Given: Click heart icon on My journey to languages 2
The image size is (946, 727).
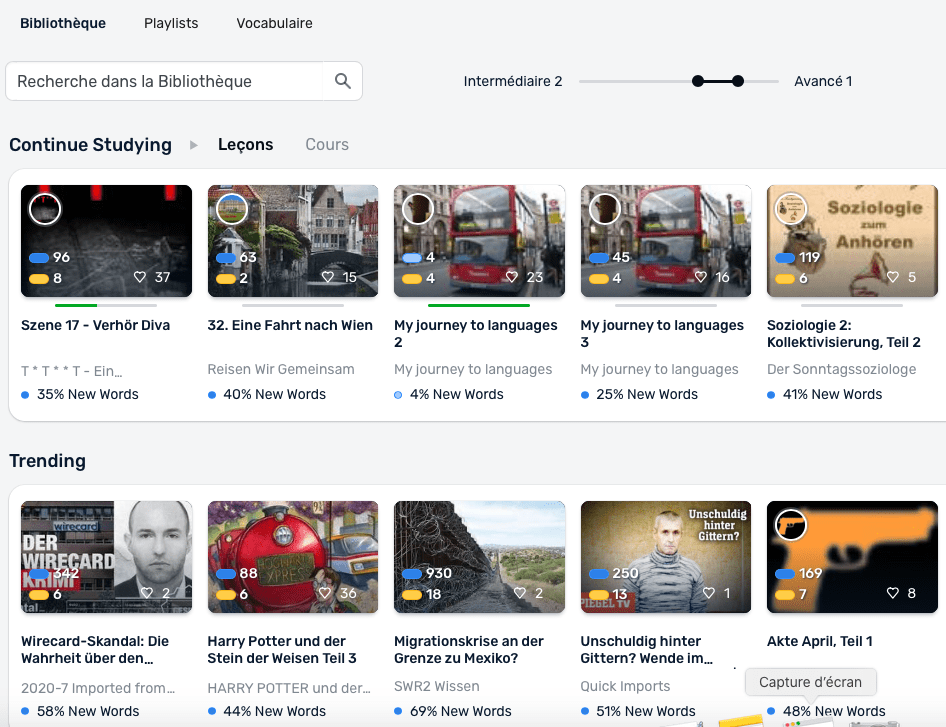Looking at the screenshot, I should tap(513, 278).
